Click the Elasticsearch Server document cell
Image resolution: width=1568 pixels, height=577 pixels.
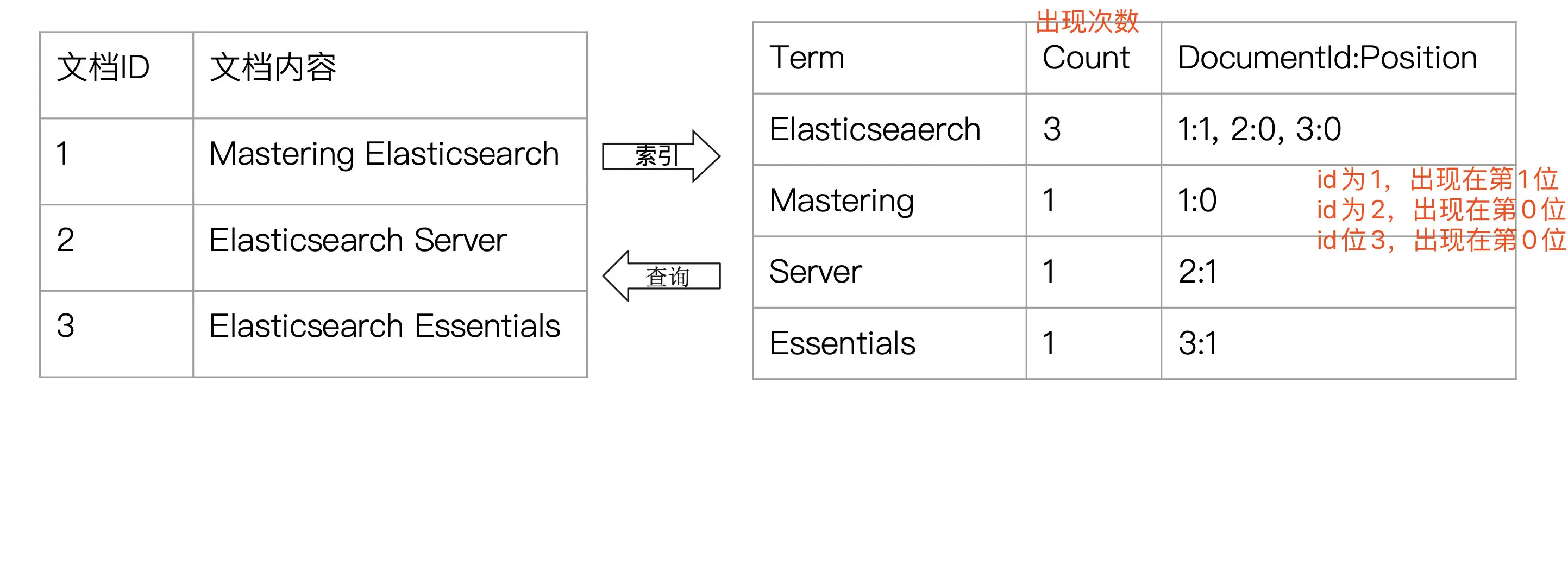click(x=390, y=248)
